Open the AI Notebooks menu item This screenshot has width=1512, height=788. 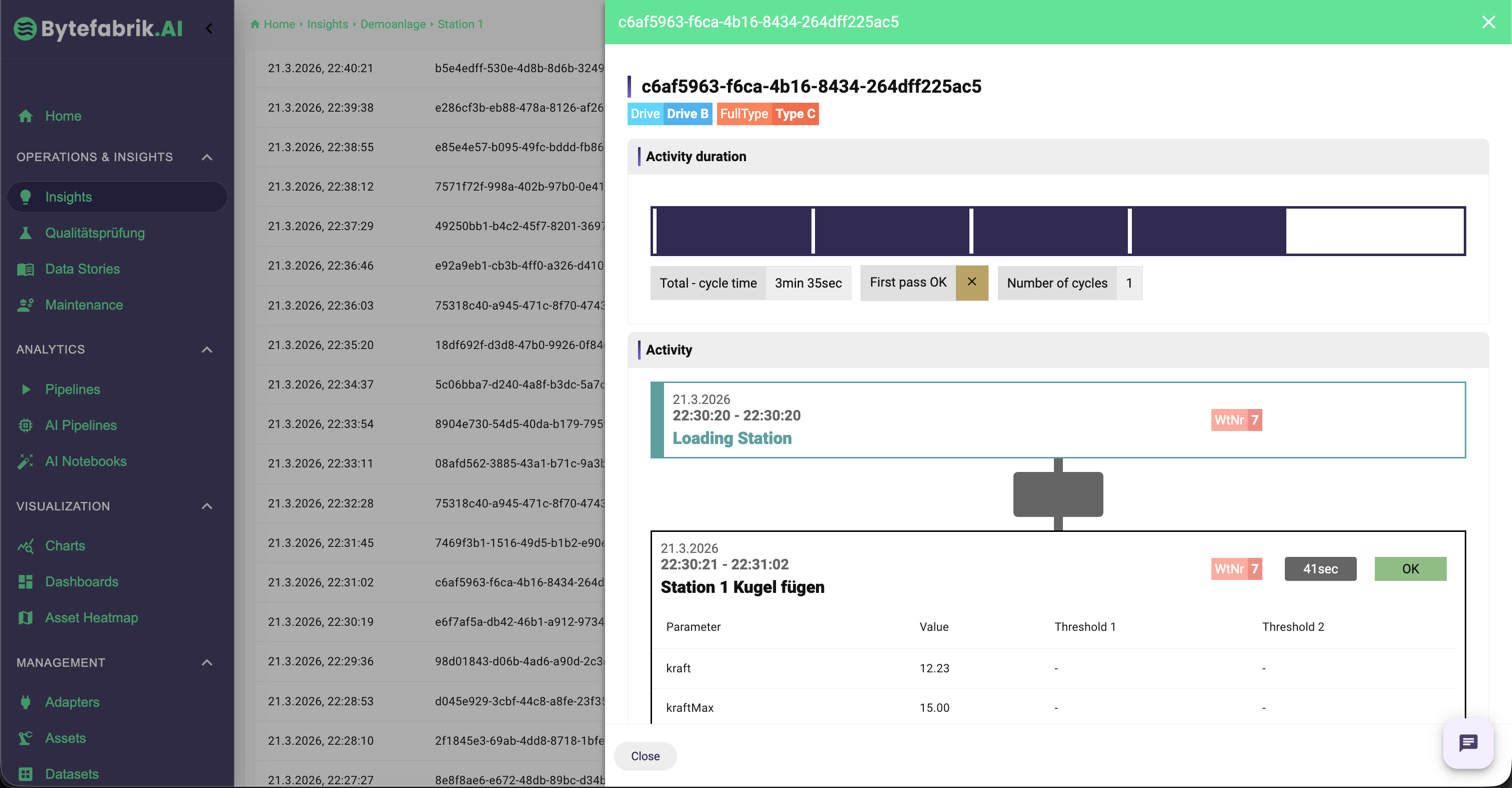(85, 461)
